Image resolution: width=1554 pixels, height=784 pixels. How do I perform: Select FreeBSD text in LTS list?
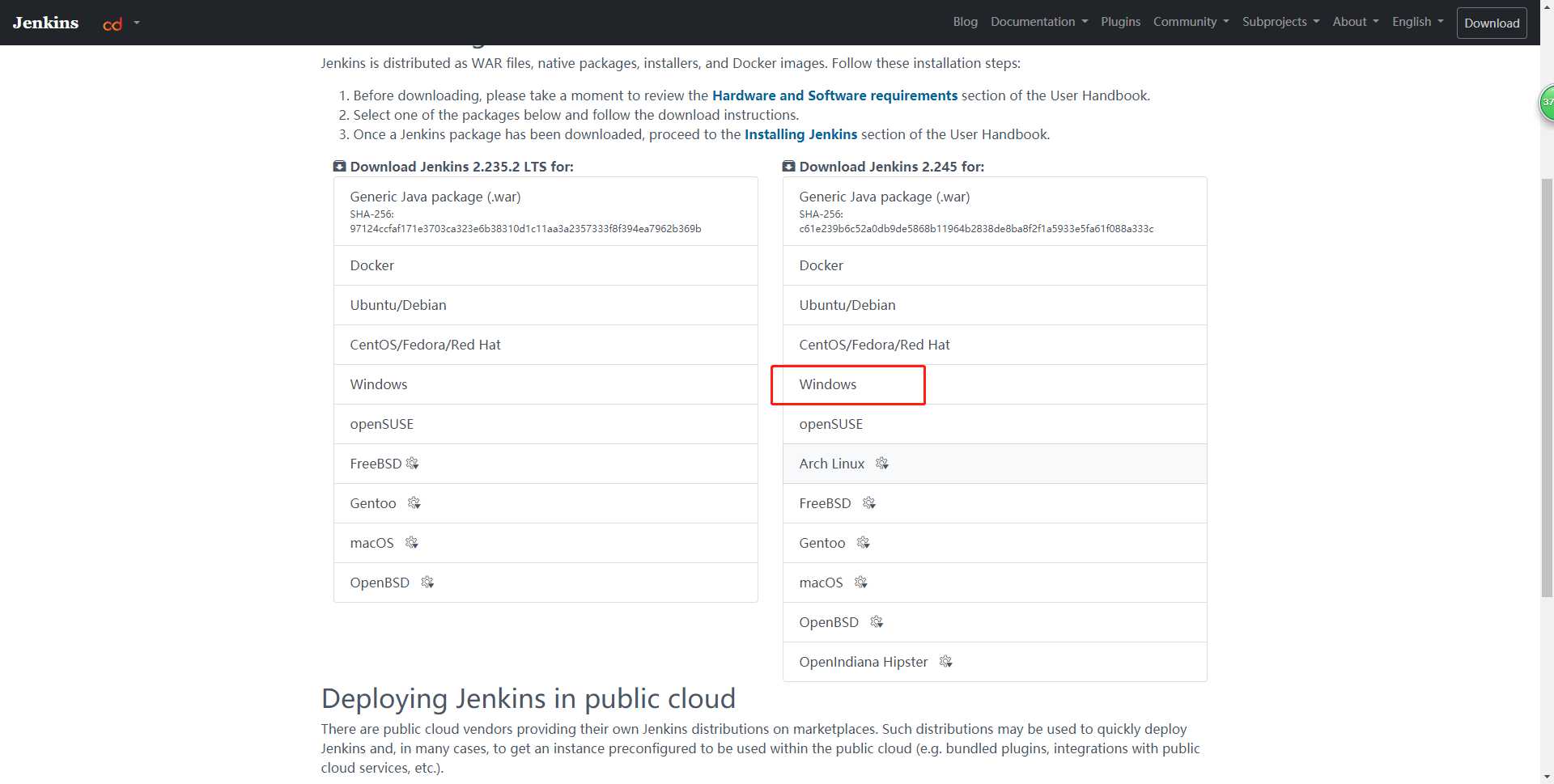point(376,464)
